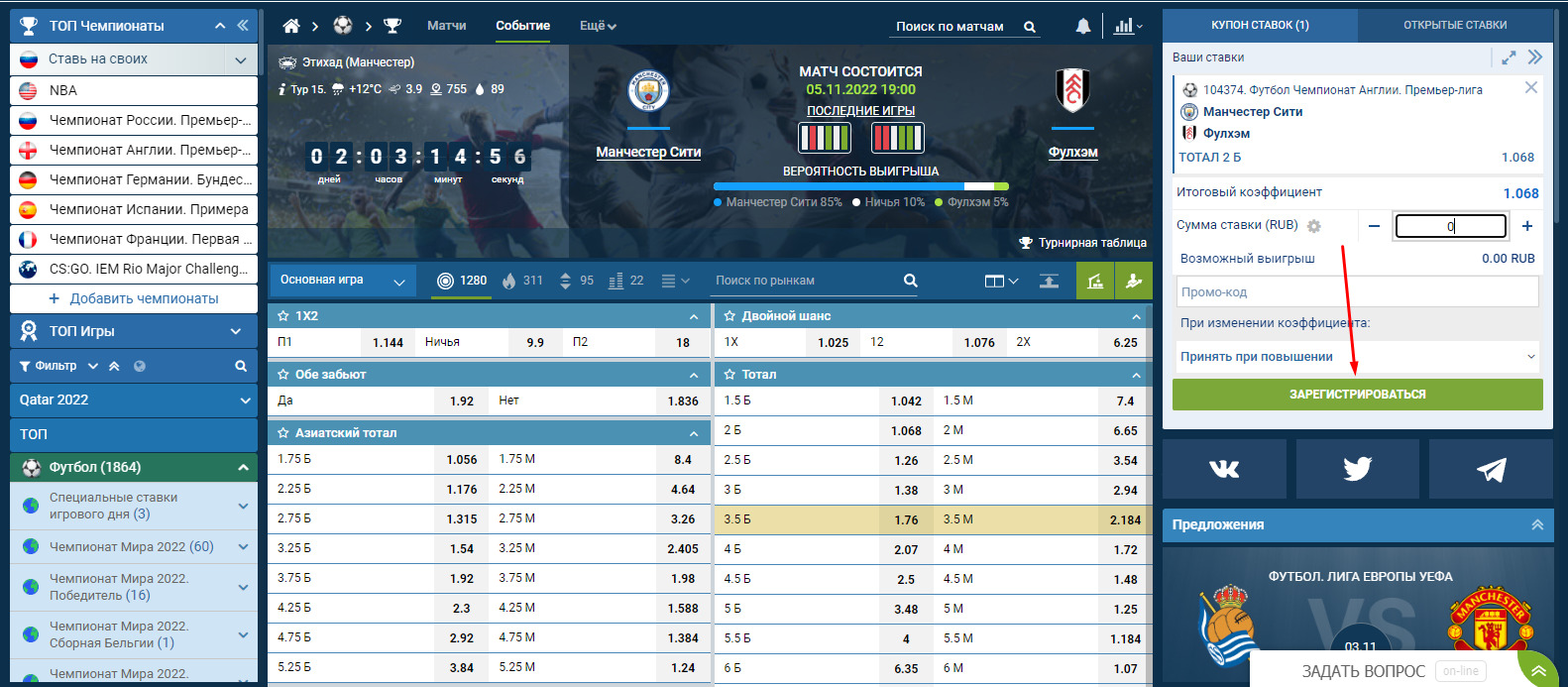Open the statistics bar chart icon
The image size is (1568, 687).
click(x=1123, y=27)
